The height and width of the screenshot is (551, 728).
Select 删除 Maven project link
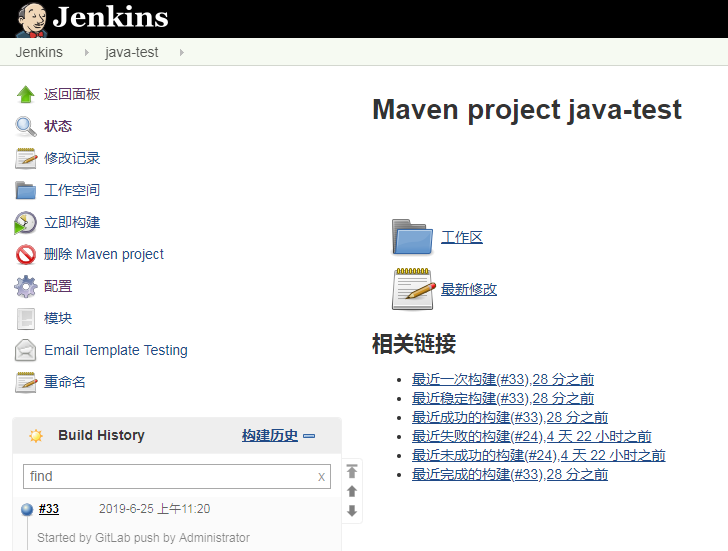point(104,254)
